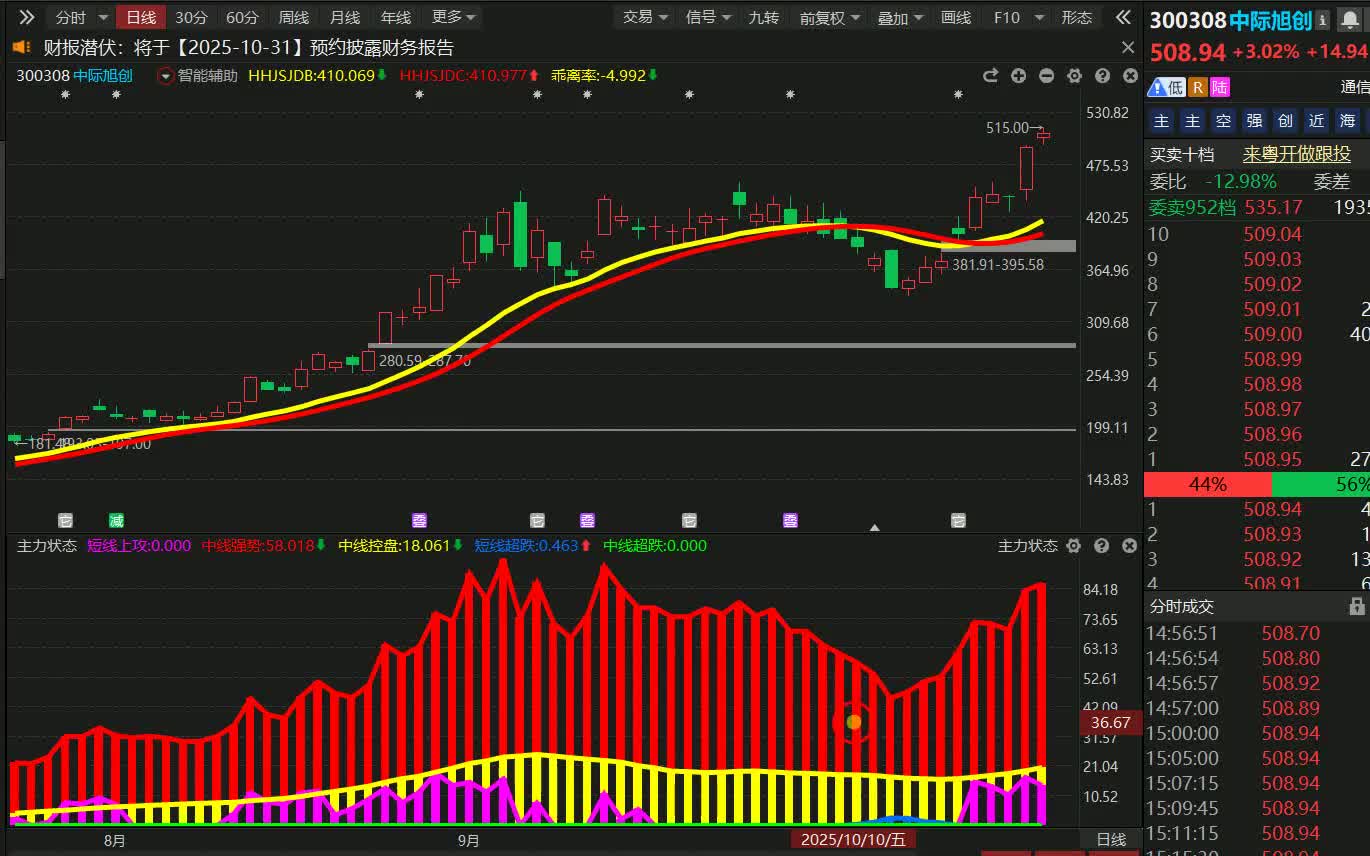Click the 来粤开做跟投 link
Image resolution: width=1370 pixels, height=856 pixels.
[x=1296, y=154]
